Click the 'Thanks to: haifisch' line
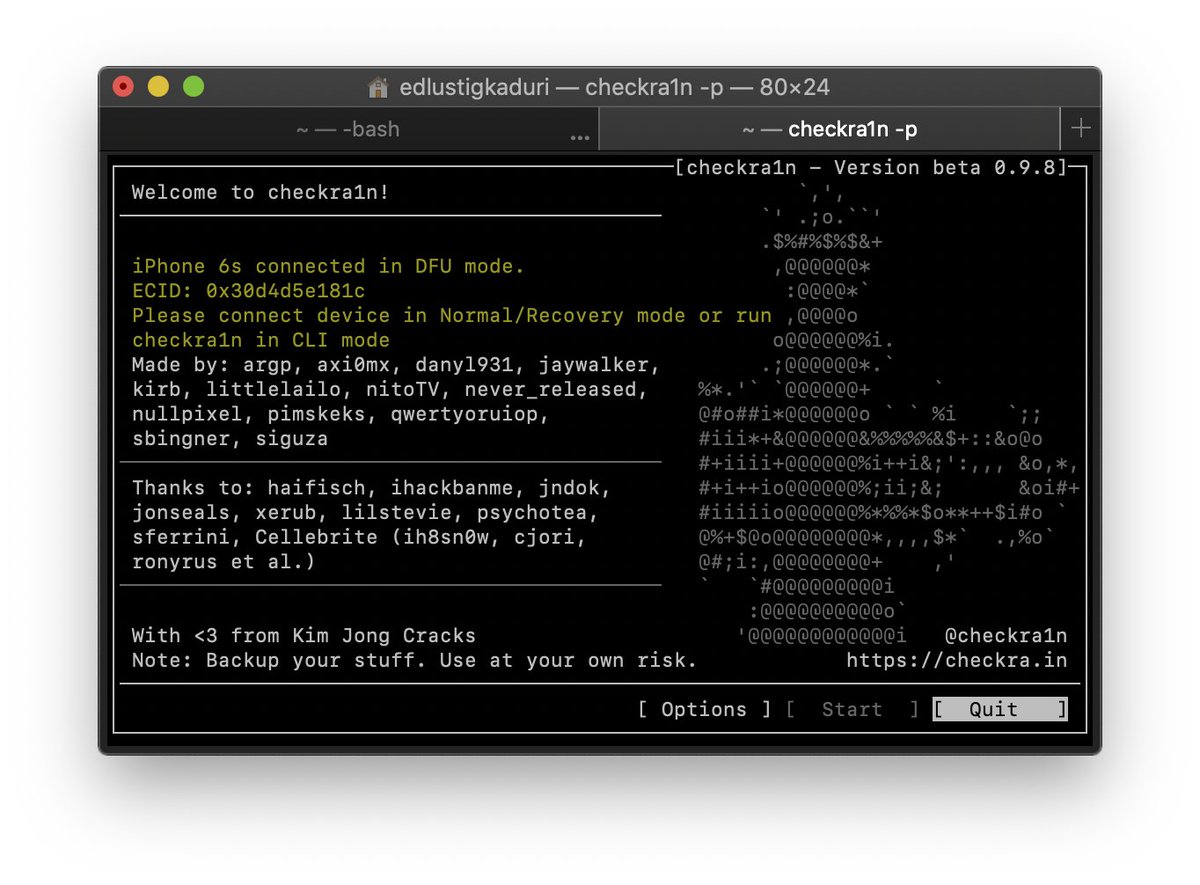 click(371, 488)
